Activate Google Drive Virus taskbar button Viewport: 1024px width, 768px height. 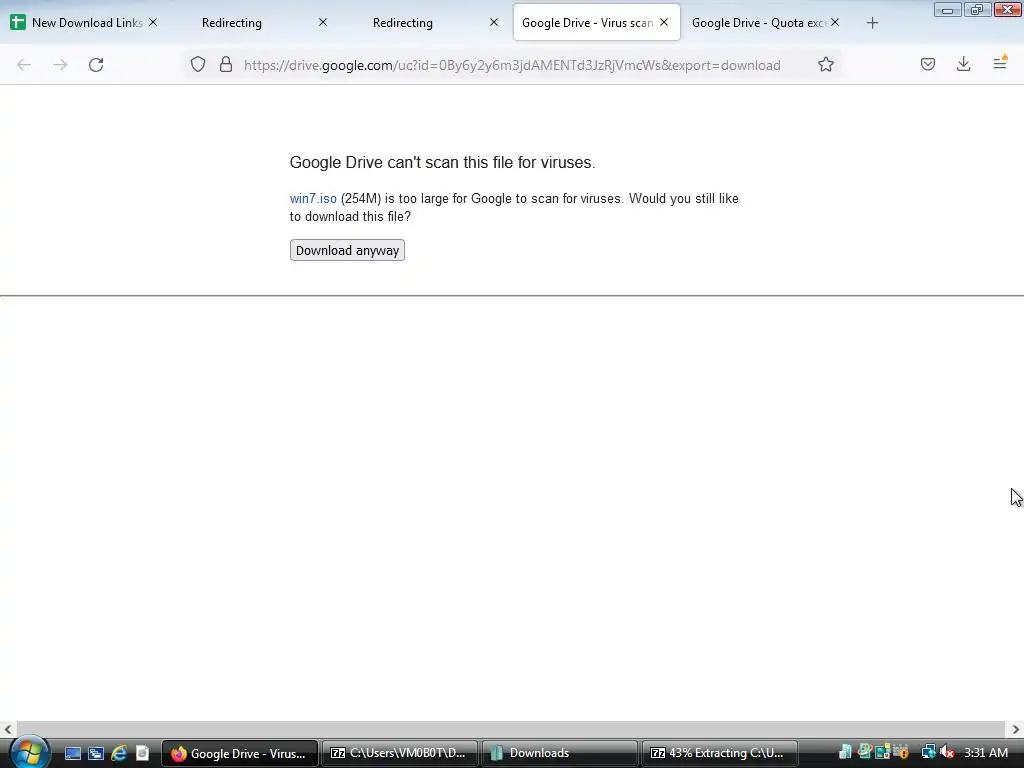pyautogui.click(x=240, y=754)
